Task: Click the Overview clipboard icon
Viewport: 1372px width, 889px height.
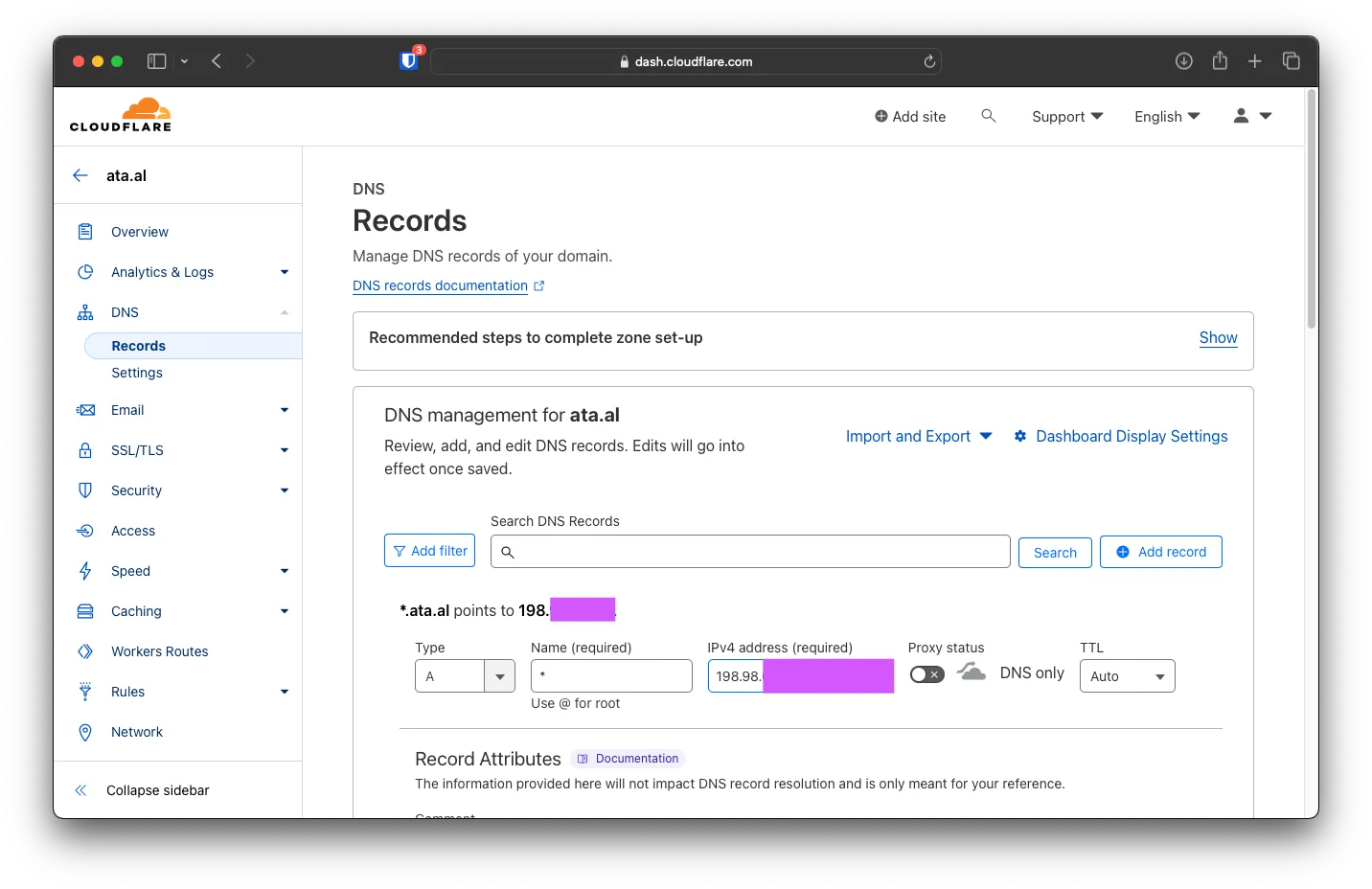Action: pyautogui.click(x=85, y=232)
